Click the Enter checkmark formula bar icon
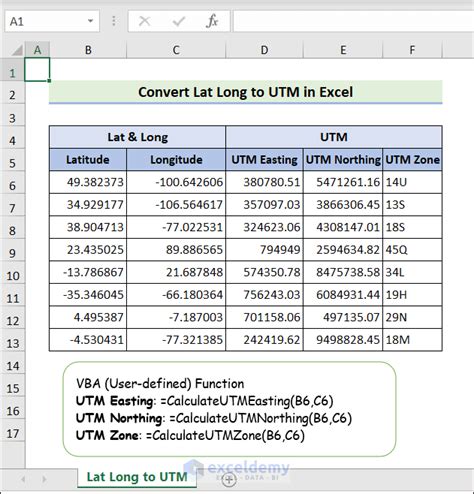Viewport: 474px width, 494px height. pyautogui.click(x=179, y=21)
